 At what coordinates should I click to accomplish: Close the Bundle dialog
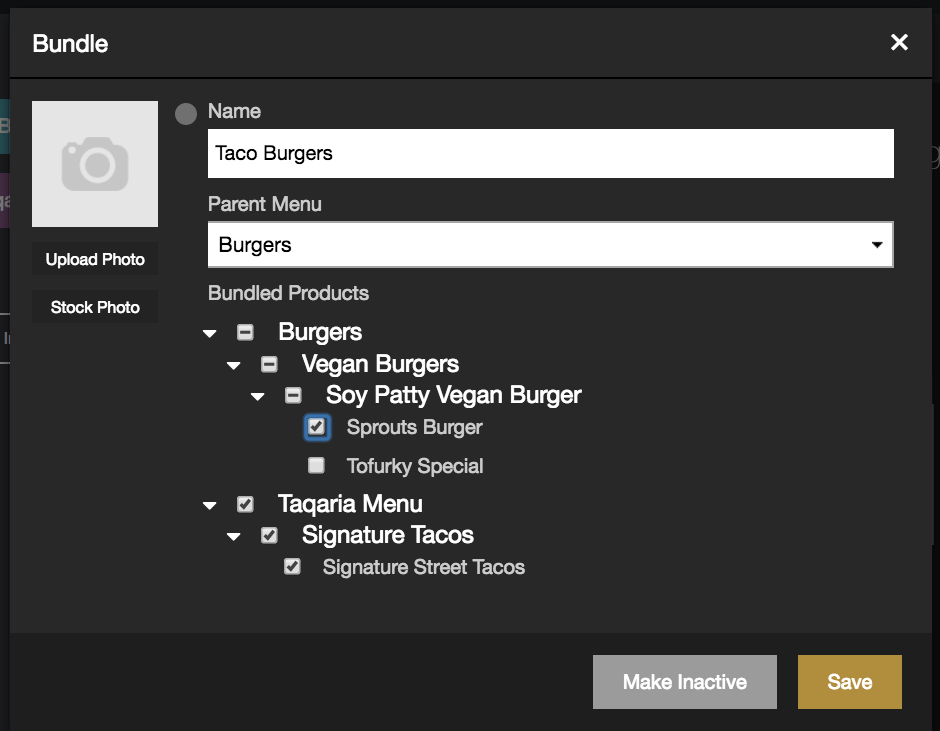click(x=899, y=43)
